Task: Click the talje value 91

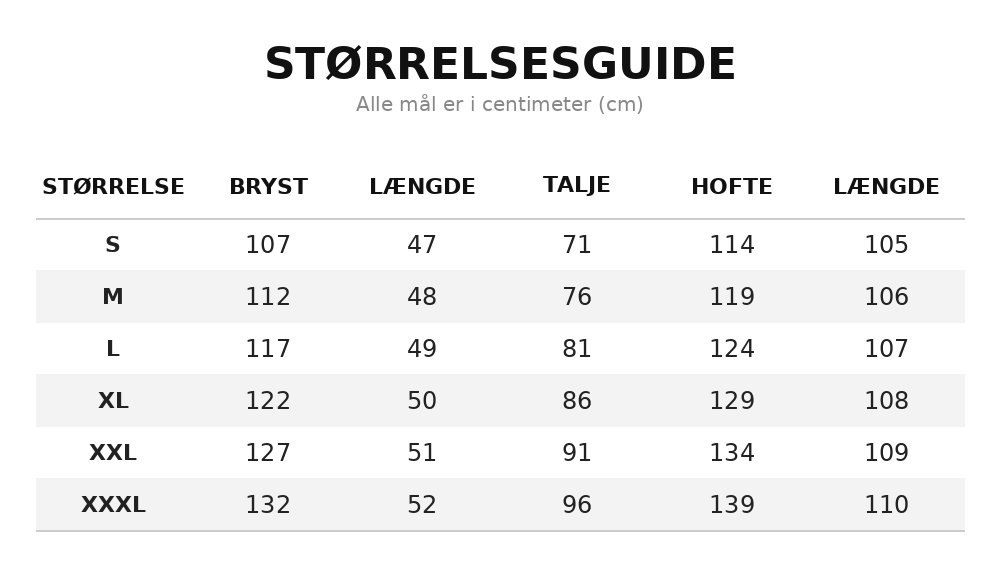Action: pos(577,453)
